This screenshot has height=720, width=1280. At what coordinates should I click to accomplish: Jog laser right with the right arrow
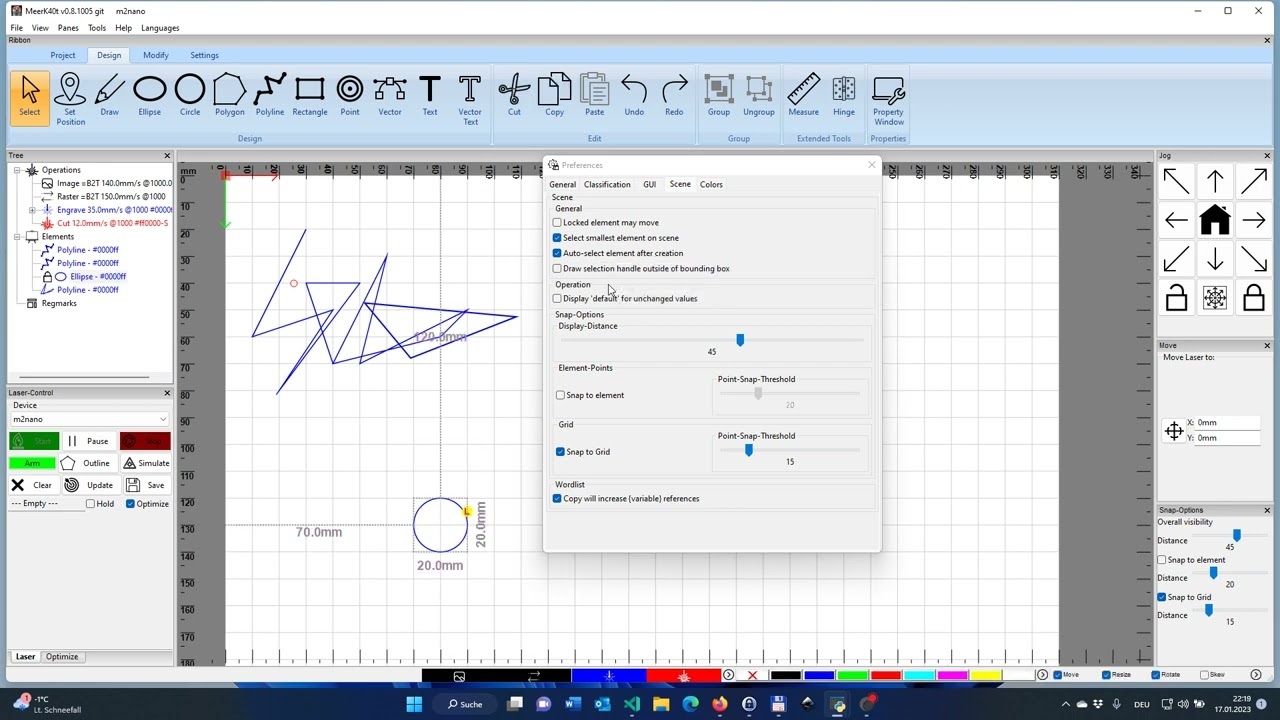click(x=1254, y=220)
